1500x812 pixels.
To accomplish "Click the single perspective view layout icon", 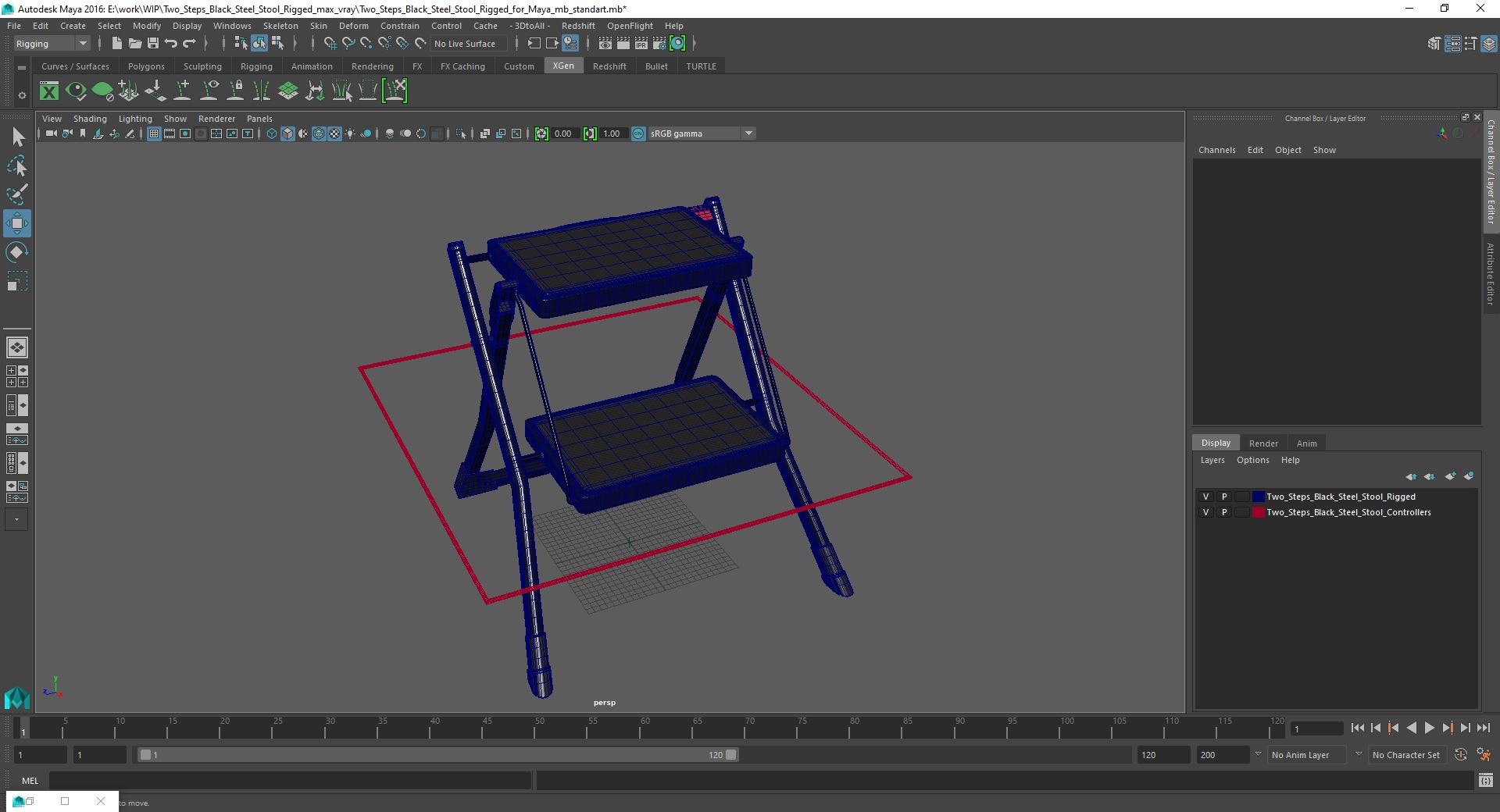I will [x=17, y=347].
